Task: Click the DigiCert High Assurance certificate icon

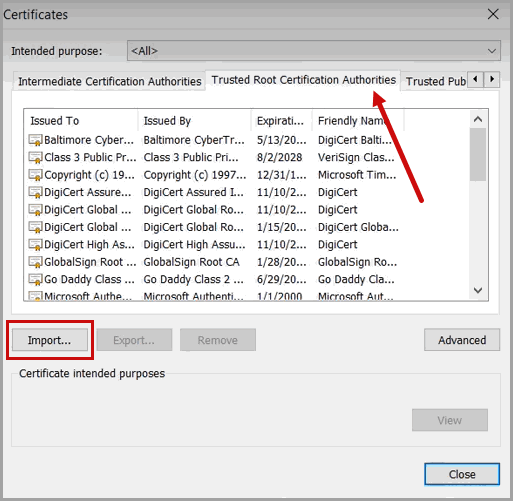Action: 35,245
